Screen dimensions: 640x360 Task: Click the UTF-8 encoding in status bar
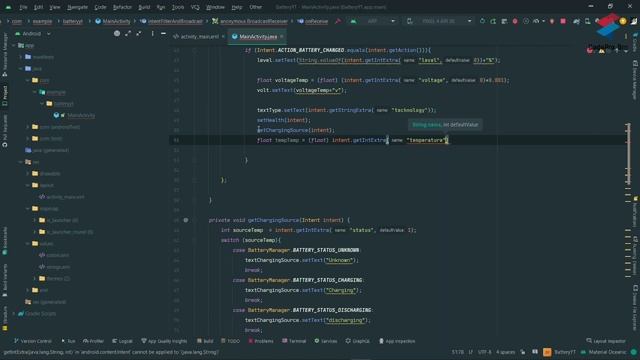pos(484,352)
